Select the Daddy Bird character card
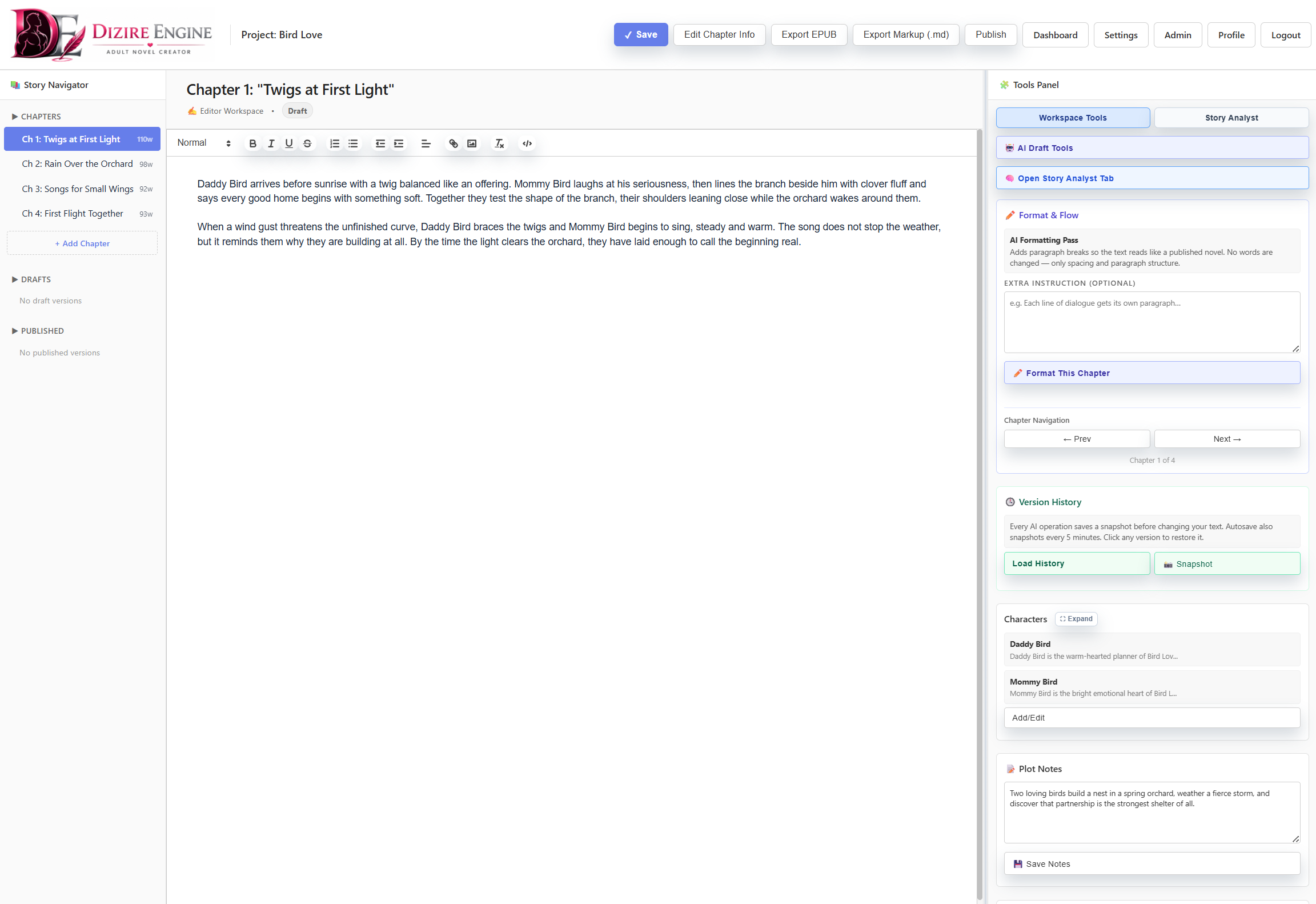Screen dimensions: 1316x904 1152,650
